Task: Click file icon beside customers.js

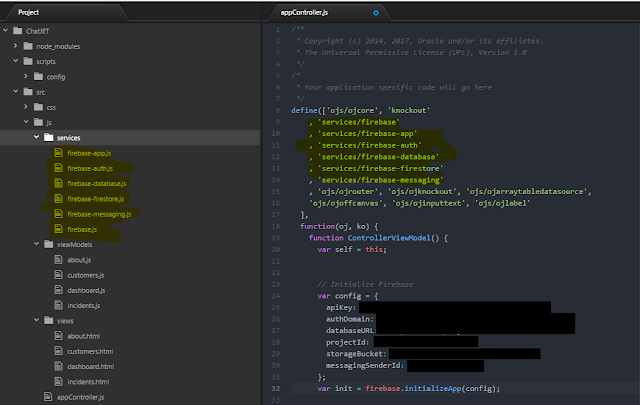Action: [x=58, y=275]
